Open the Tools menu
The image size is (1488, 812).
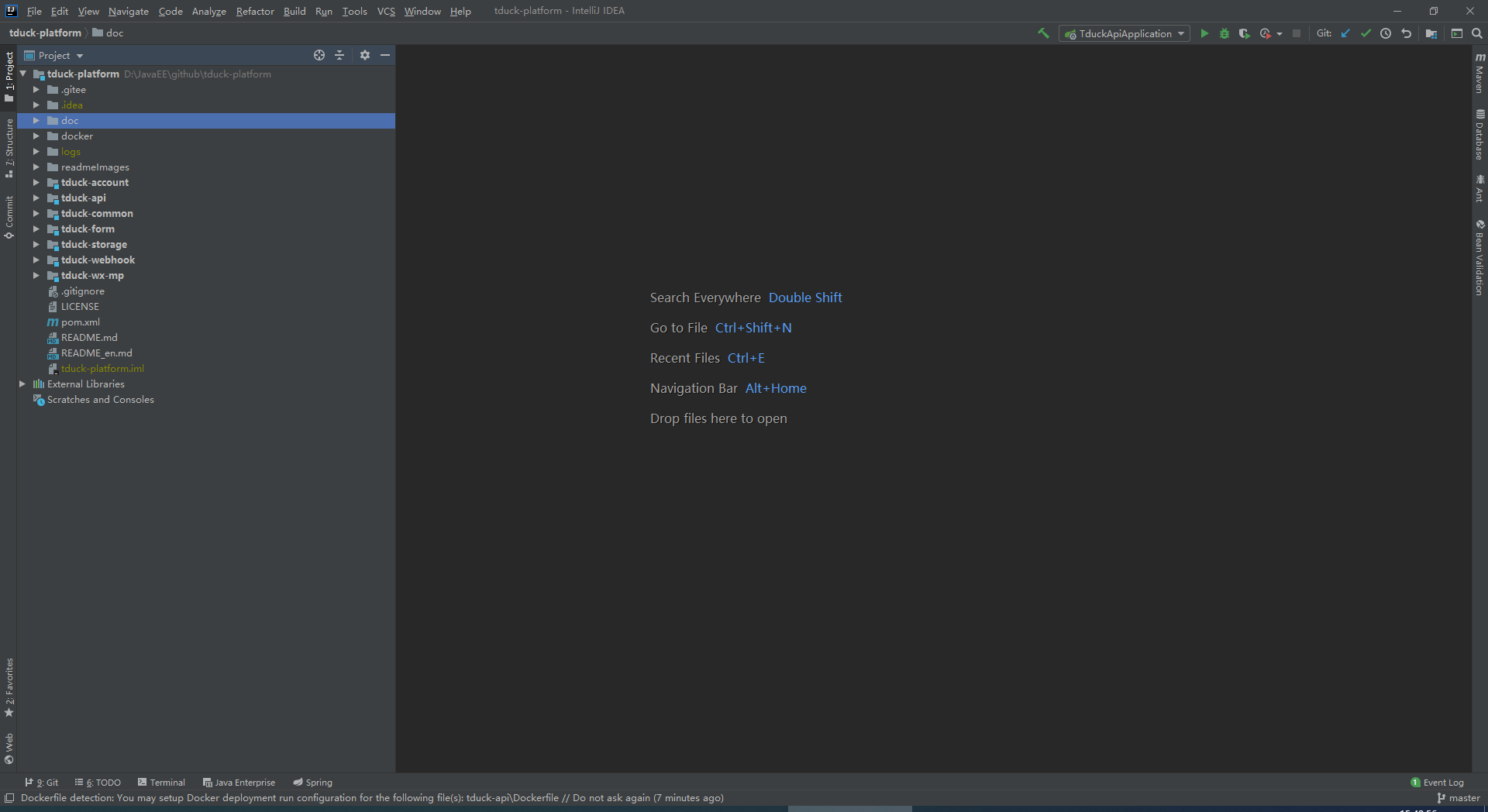pos(354,11)
